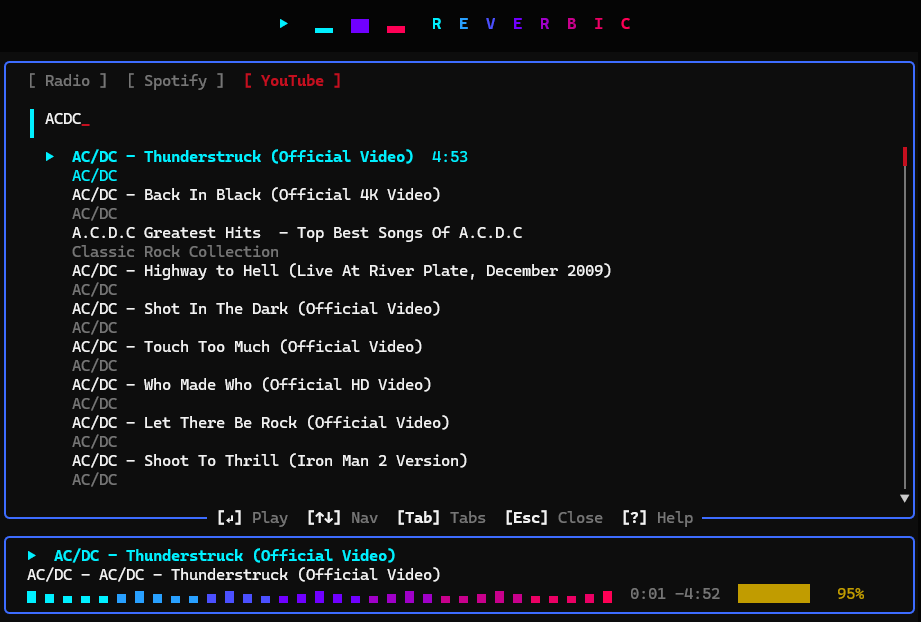The image size is (921, 622).
Task: Switch to the Spotify tab
Action: (176, 80)
